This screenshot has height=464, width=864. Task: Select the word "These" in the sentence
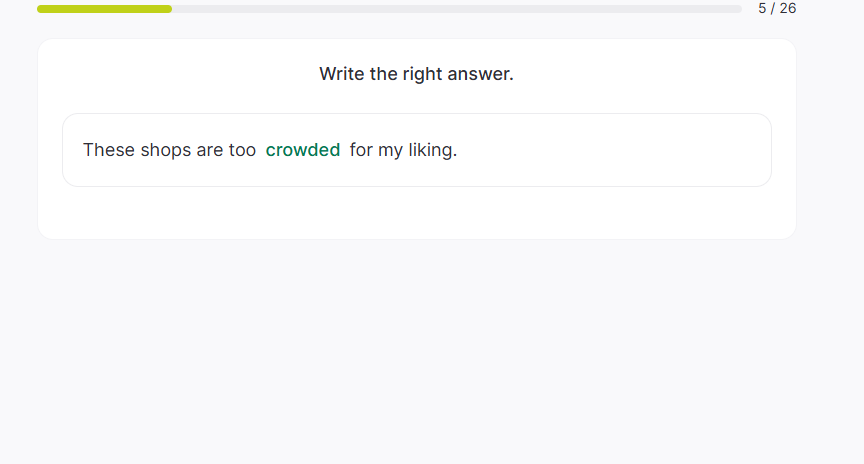(108, 150)
